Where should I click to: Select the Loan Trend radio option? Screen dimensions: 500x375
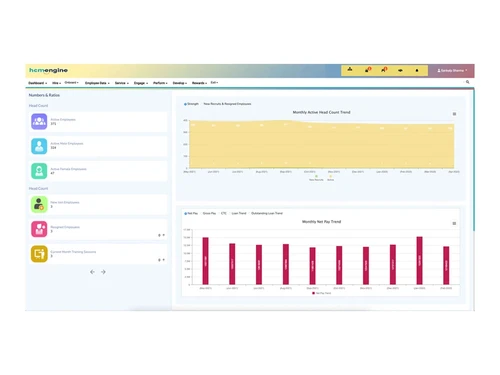[239, 213]
